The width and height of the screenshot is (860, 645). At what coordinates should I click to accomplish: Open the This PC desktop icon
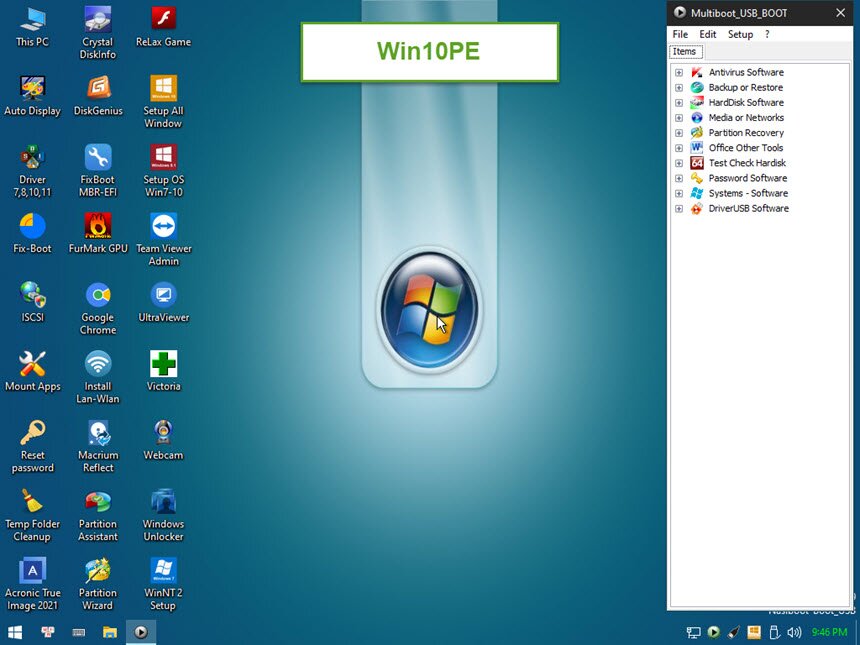(32, 27)
